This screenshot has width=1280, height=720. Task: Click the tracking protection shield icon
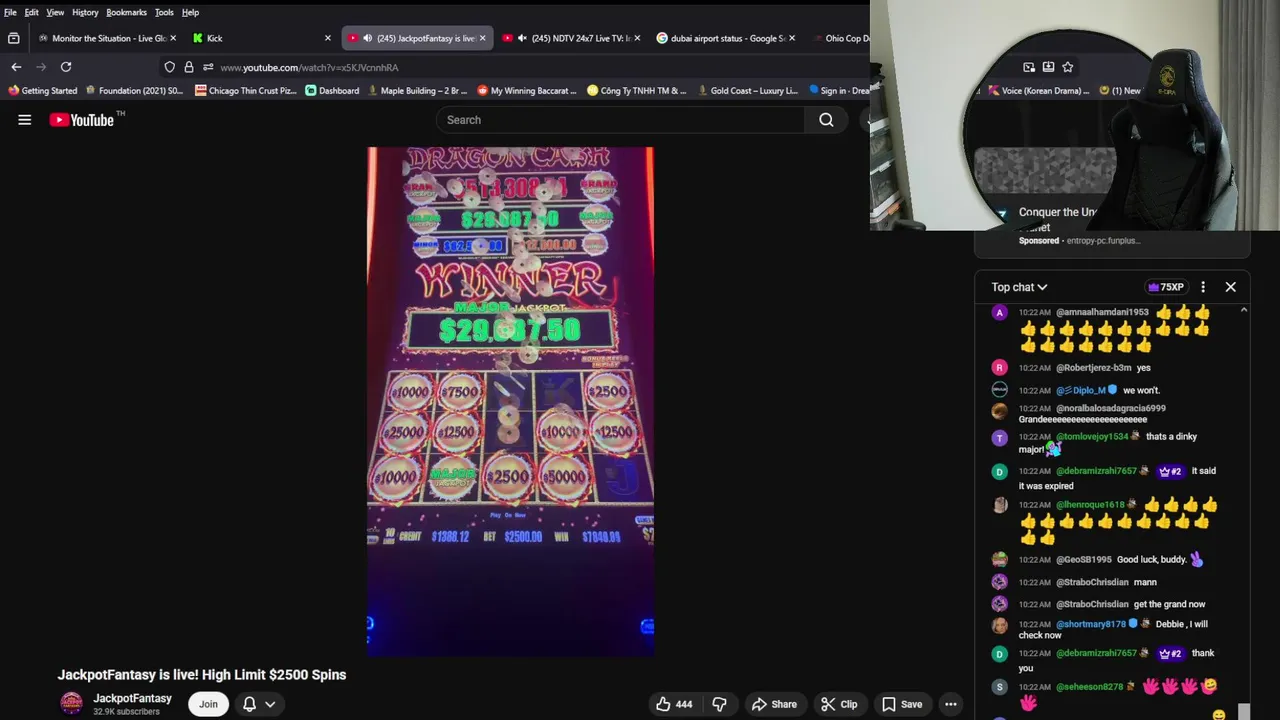point(170,67)
